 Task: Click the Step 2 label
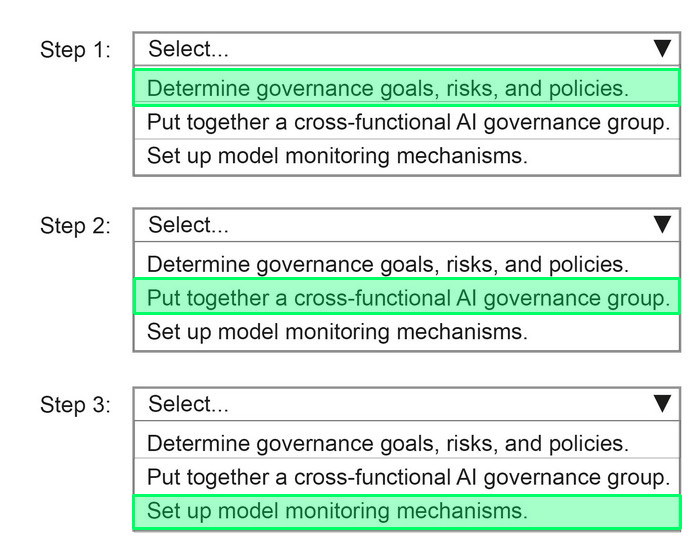pos(75,225)
